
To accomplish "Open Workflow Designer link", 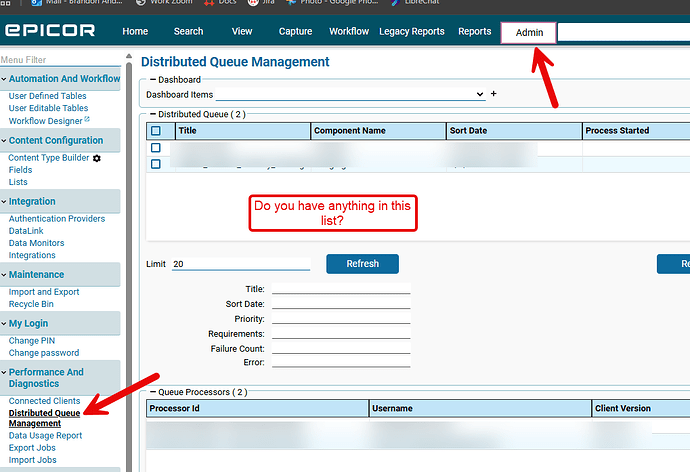I will click(45, 121).
